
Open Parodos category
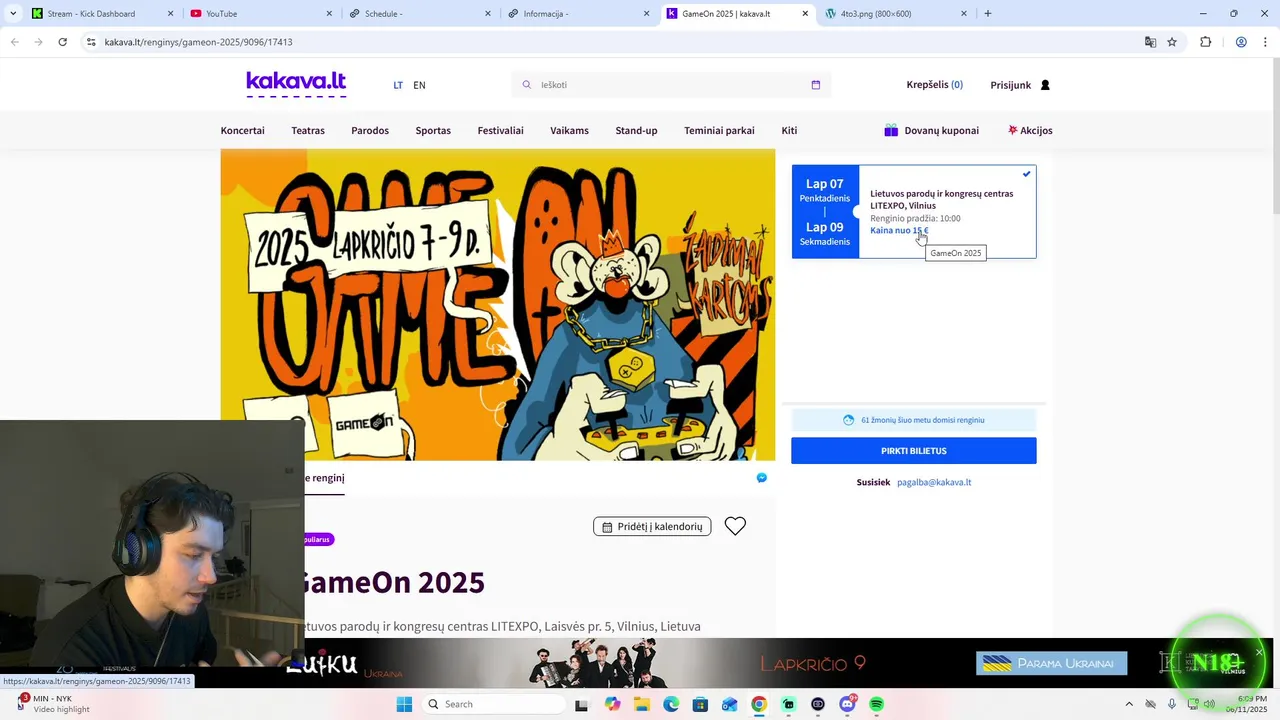point(370,131)
